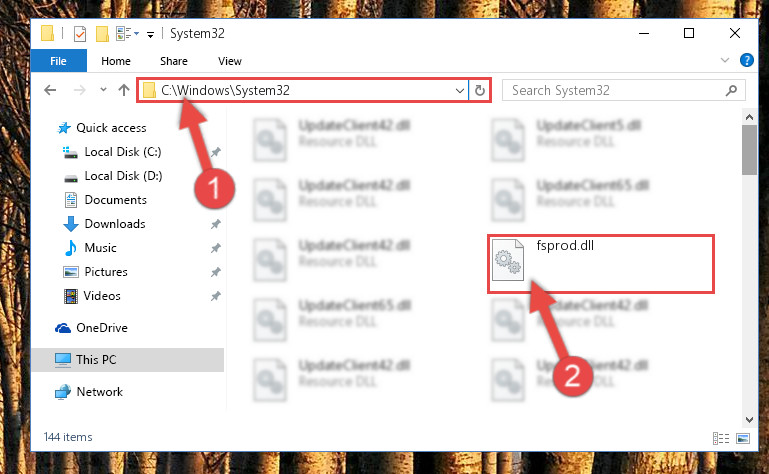Refresh the System32 folder view
The image size is (769, 474).
point(480,90)
